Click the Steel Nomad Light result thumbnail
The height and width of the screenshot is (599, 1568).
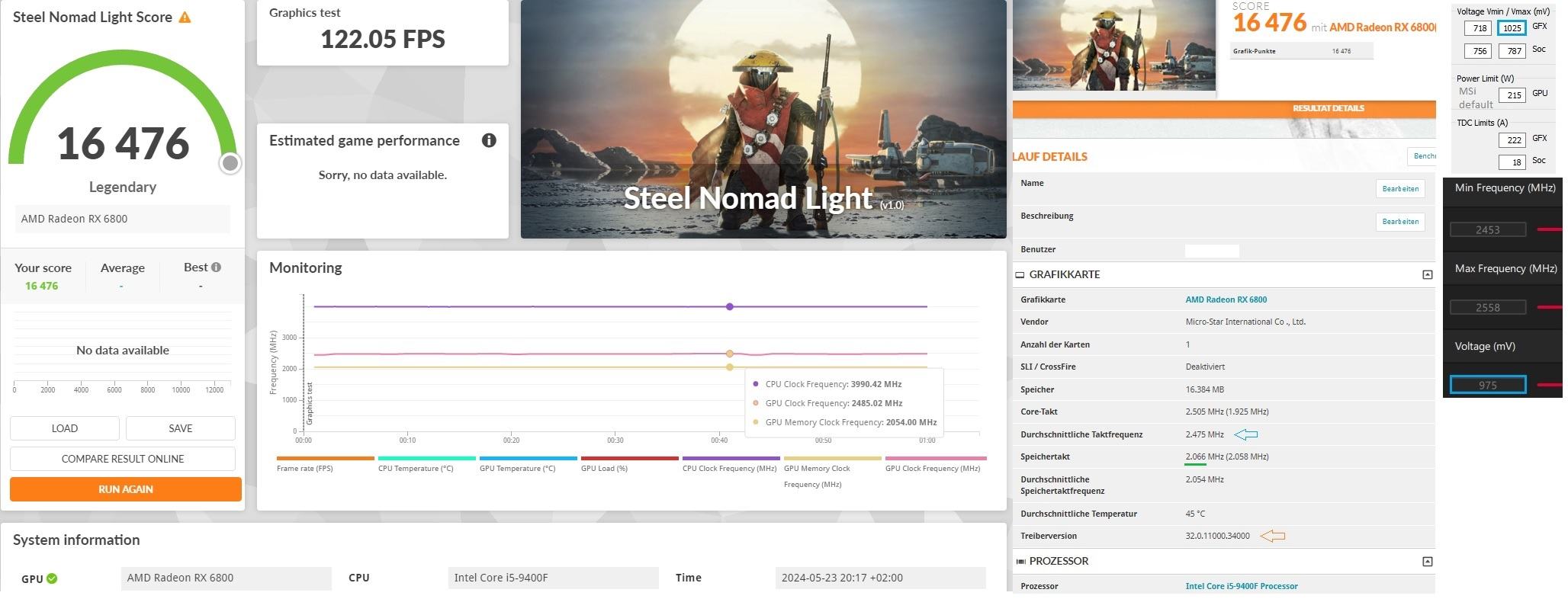tap(1113, 45)
